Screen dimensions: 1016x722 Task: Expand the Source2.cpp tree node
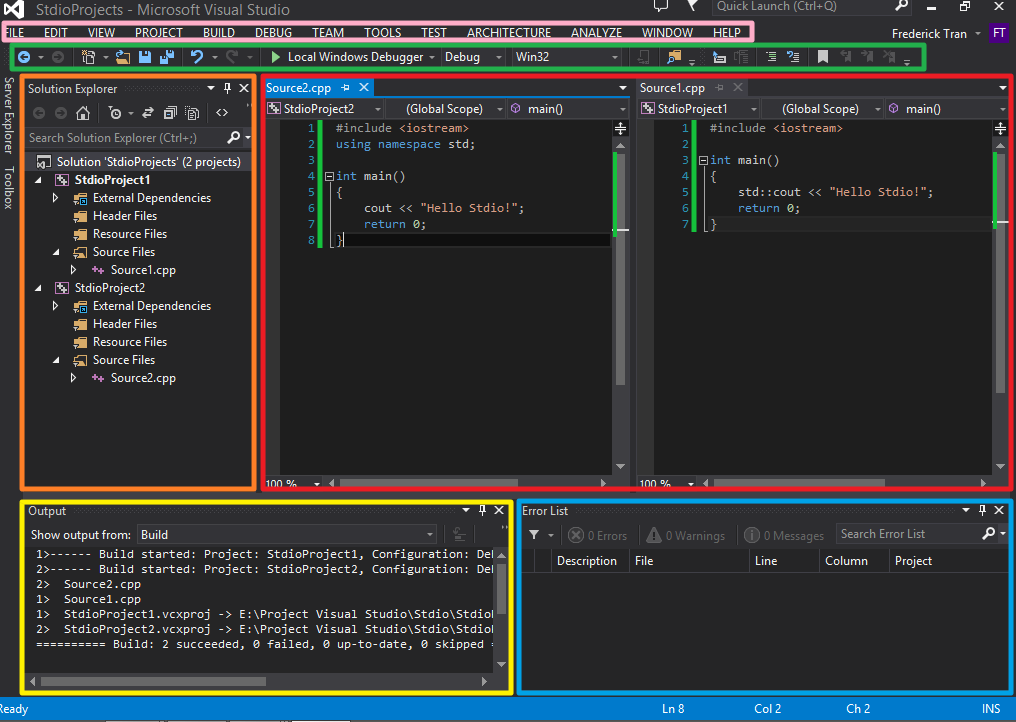[73, 378]
